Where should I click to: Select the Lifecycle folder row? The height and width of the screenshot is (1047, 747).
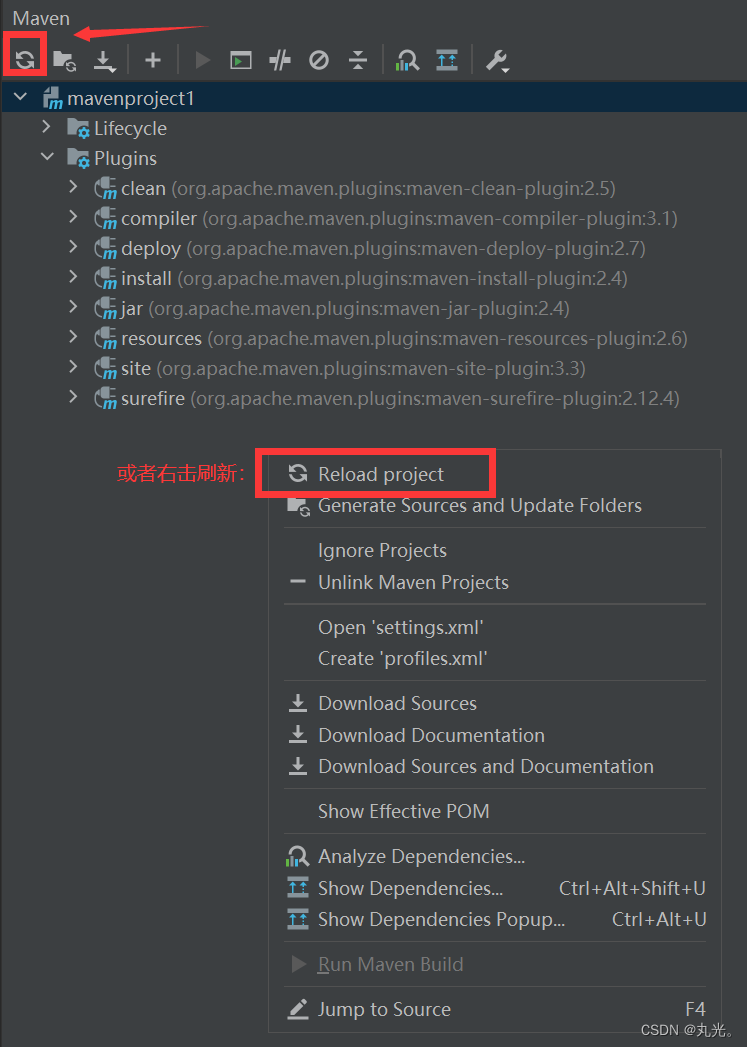tap(374, 128)
